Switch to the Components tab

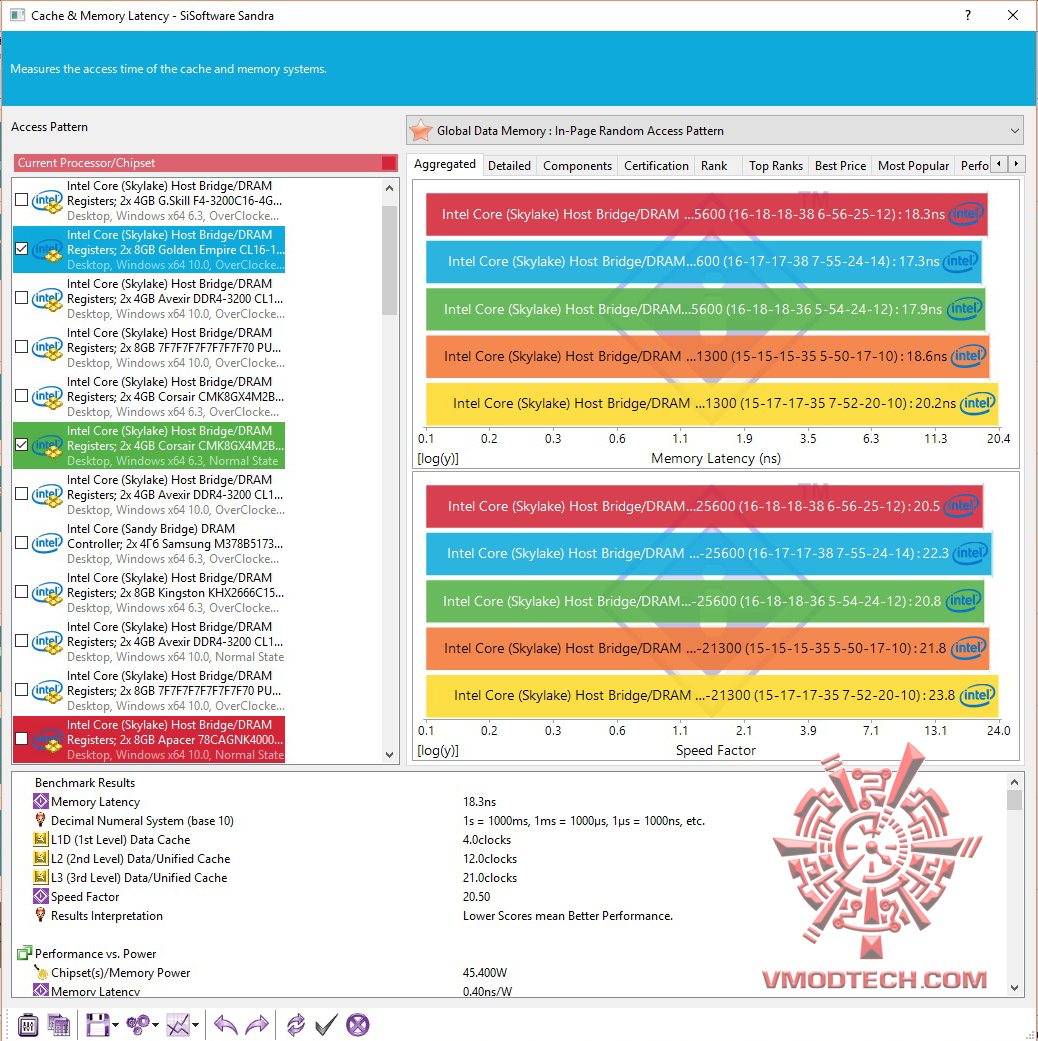point(577,166)
